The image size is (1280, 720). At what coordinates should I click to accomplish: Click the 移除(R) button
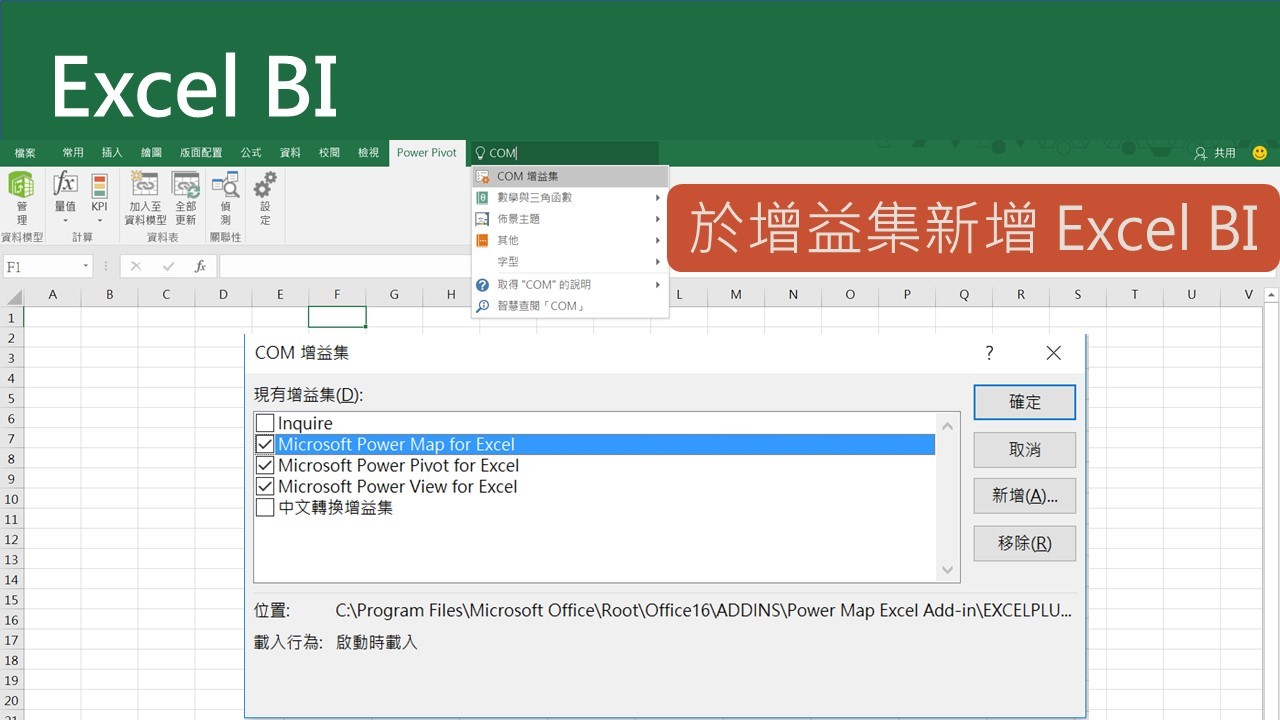[1025, 543]
